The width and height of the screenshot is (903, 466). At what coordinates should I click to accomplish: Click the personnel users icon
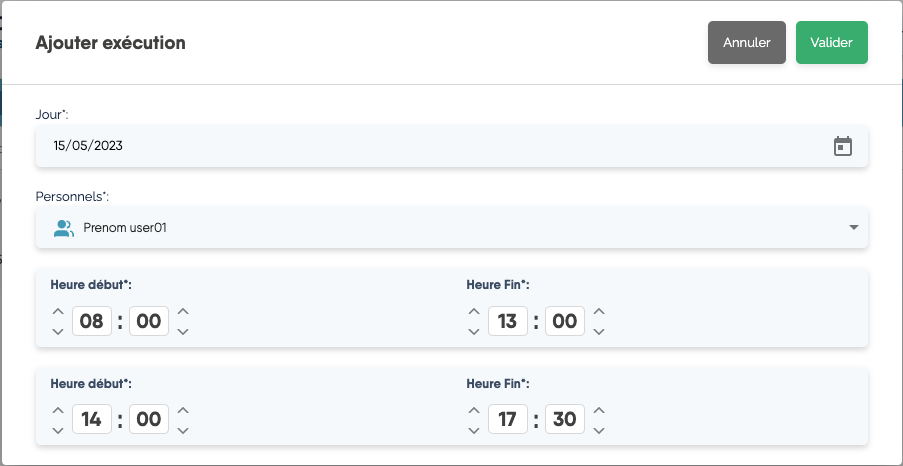tap(64, 228)
